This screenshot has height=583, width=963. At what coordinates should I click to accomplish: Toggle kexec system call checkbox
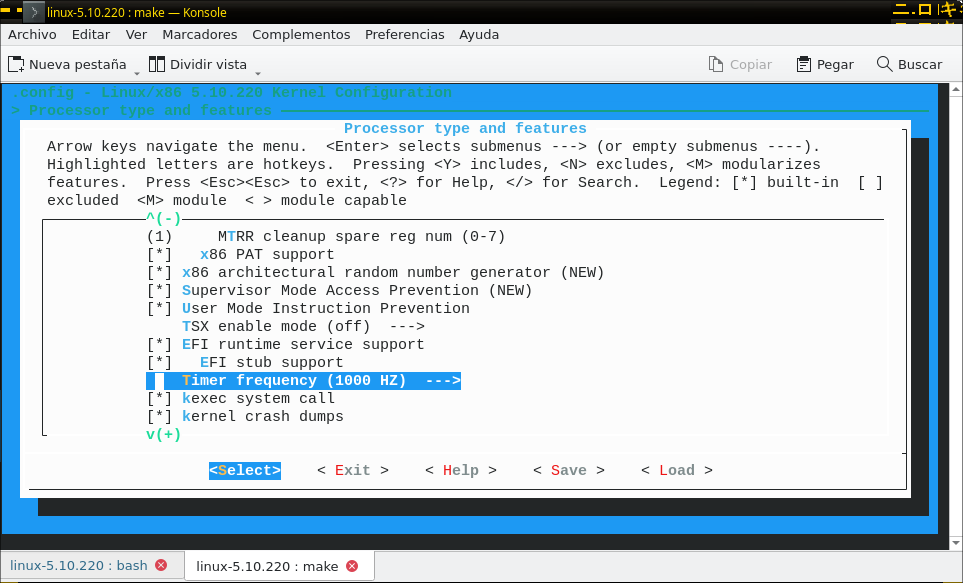(159, 398)
